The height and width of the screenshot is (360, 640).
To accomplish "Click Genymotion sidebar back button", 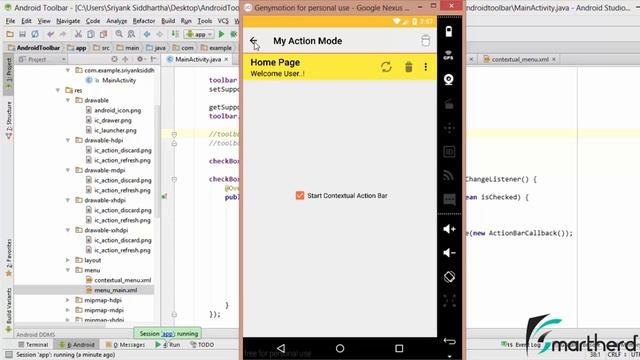I will tap(449, 341).
